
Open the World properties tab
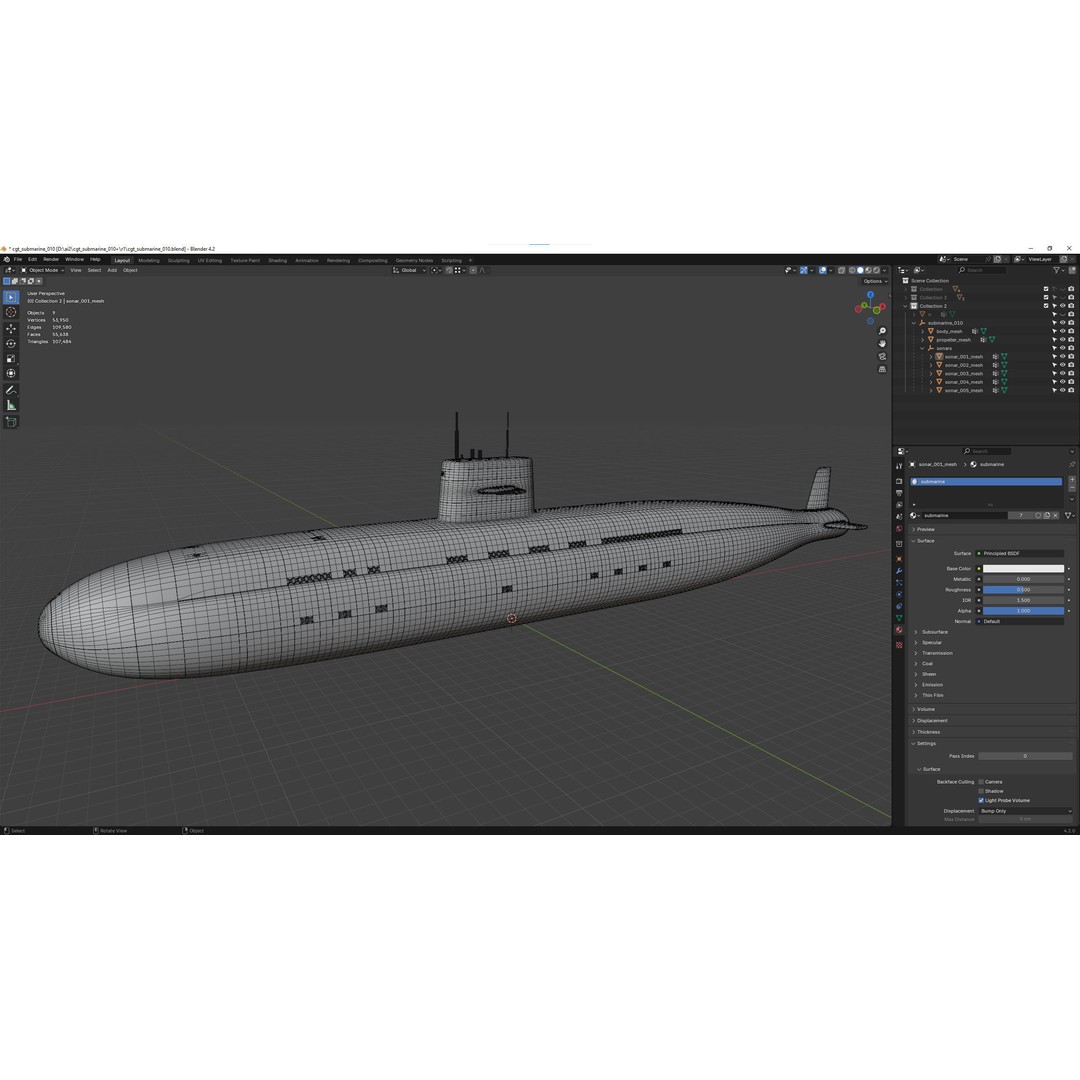pos(899,528)
